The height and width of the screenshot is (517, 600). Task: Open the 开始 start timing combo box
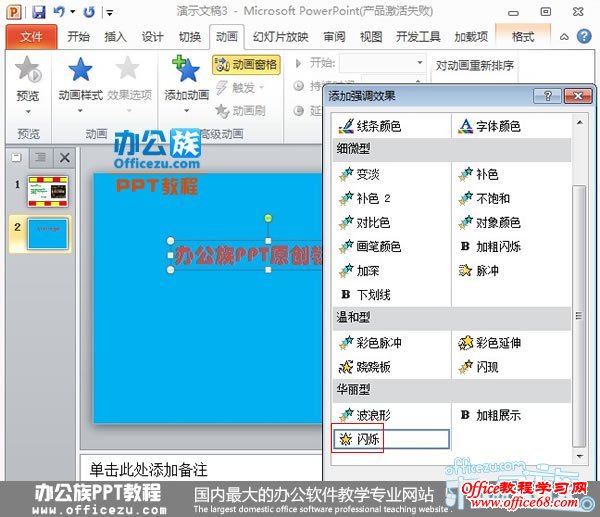(x=382, y=62)
